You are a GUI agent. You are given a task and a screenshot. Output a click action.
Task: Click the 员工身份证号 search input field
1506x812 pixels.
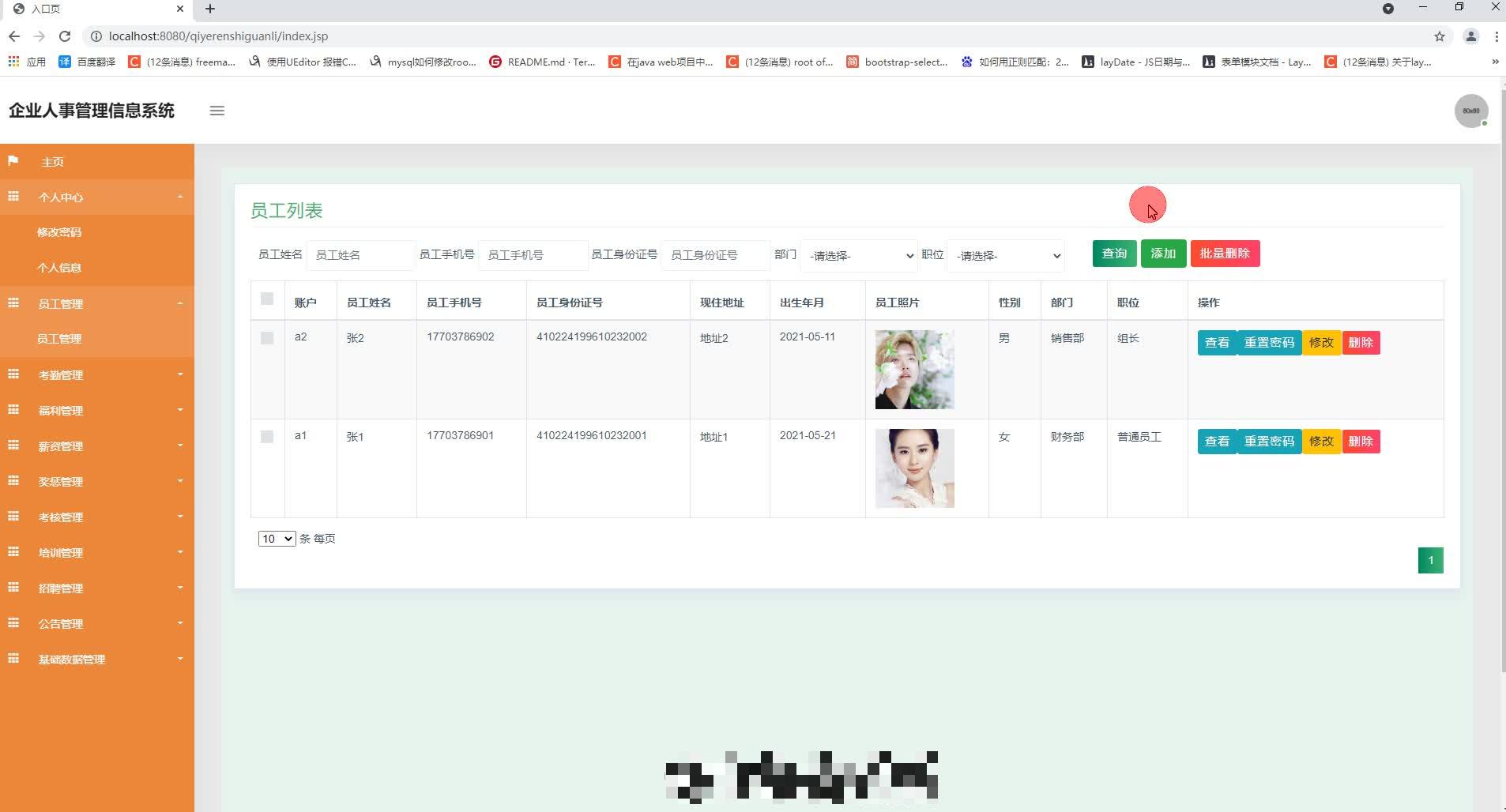click(716, 255)
